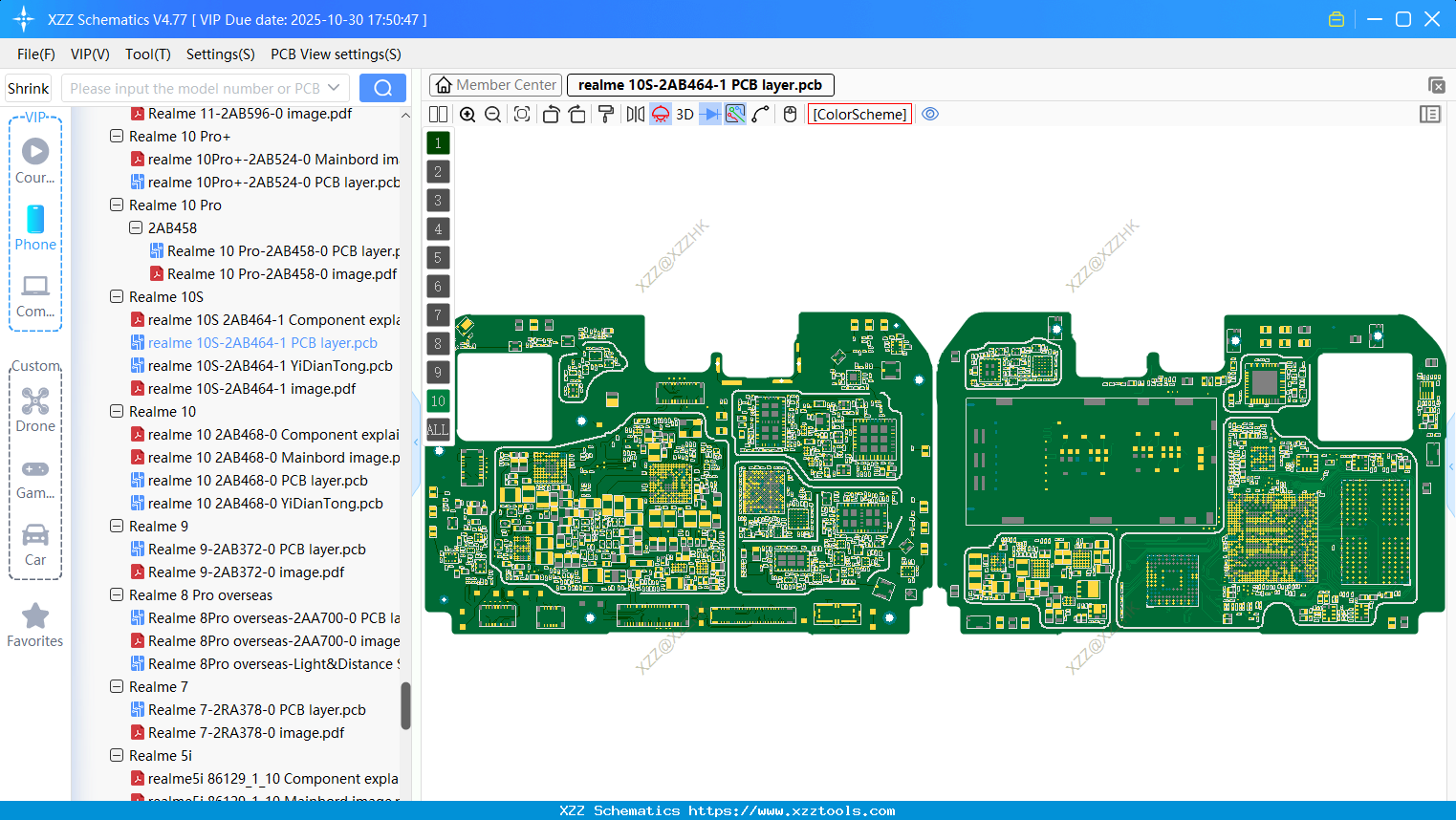
Task: Click the Member Center button
Action: (x=495, y=84)
